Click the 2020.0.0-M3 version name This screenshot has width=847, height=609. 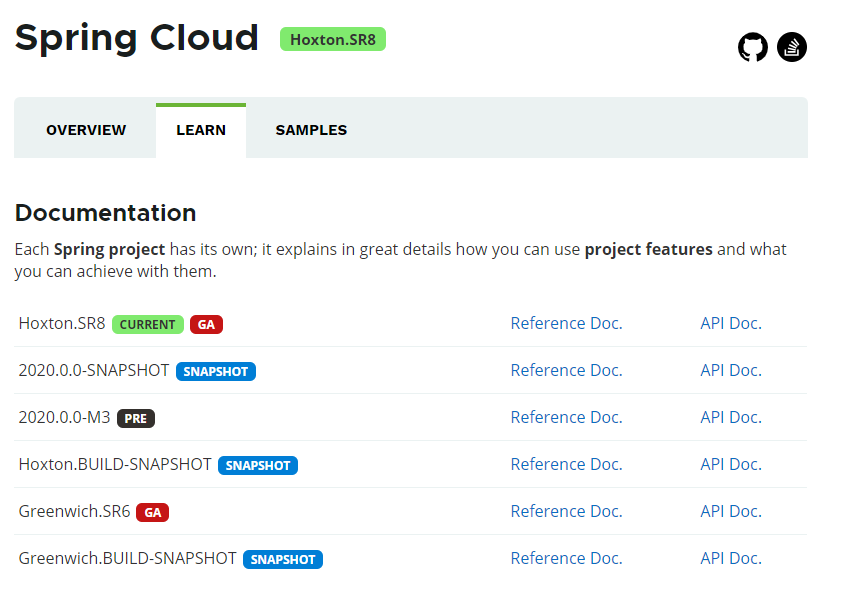(x=64, y=417)
